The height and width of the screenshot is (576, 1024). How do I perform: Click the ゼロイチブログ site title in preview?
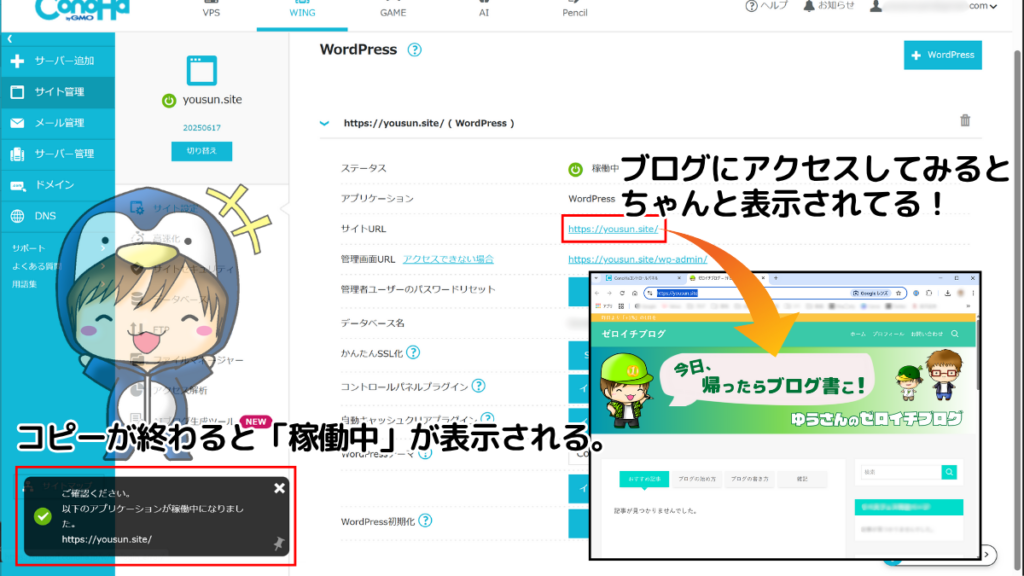tap(633, 334)
